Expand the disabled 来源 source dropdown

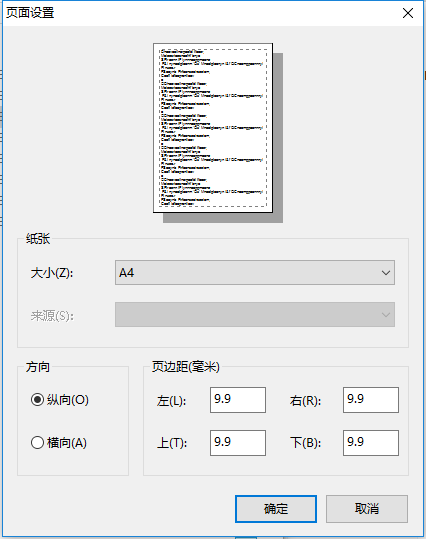255,315
